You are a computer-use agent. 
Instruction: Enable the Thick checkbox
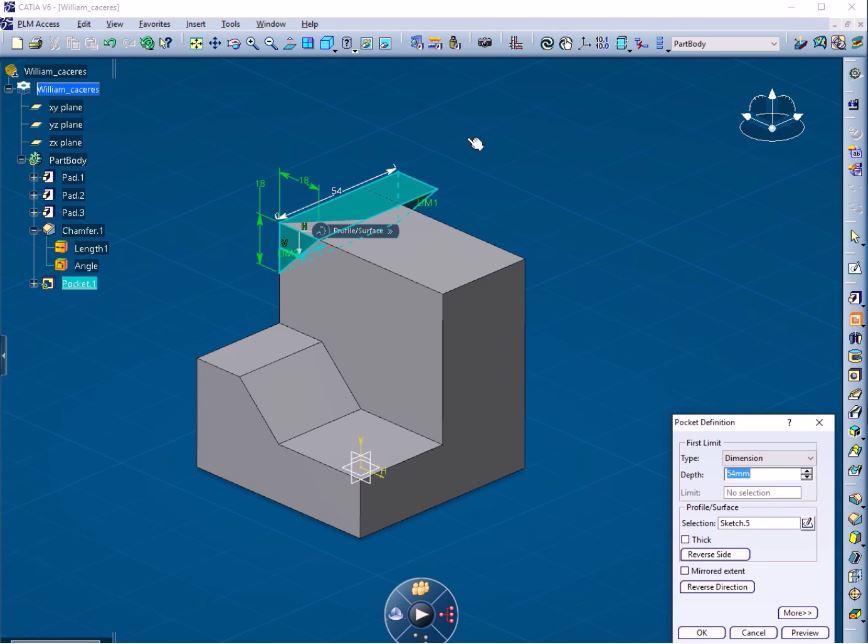(685, 540)
